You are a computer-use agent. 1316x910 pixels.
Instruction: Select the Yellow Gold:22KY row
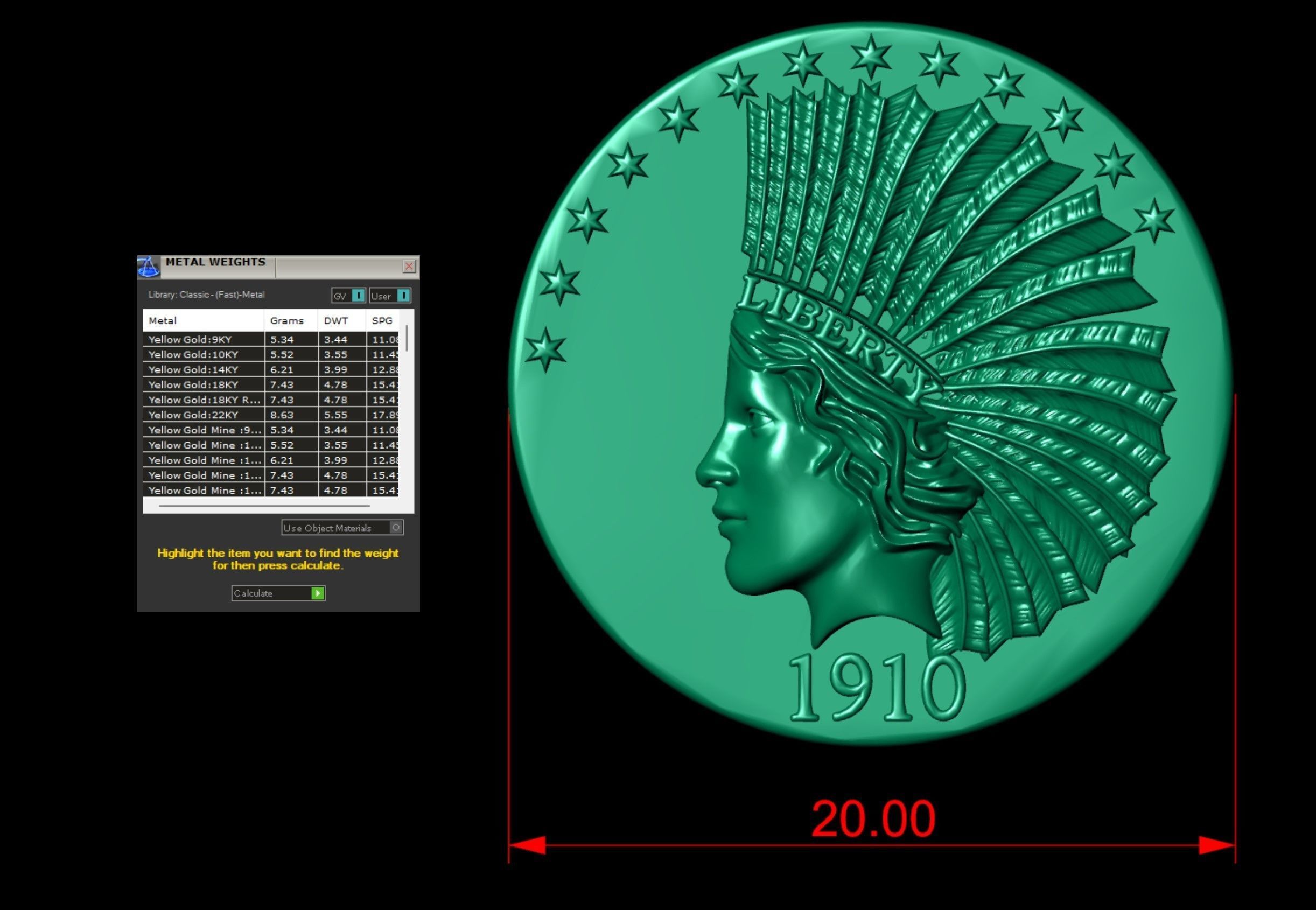pyautogui.click(x=271, y=415)
